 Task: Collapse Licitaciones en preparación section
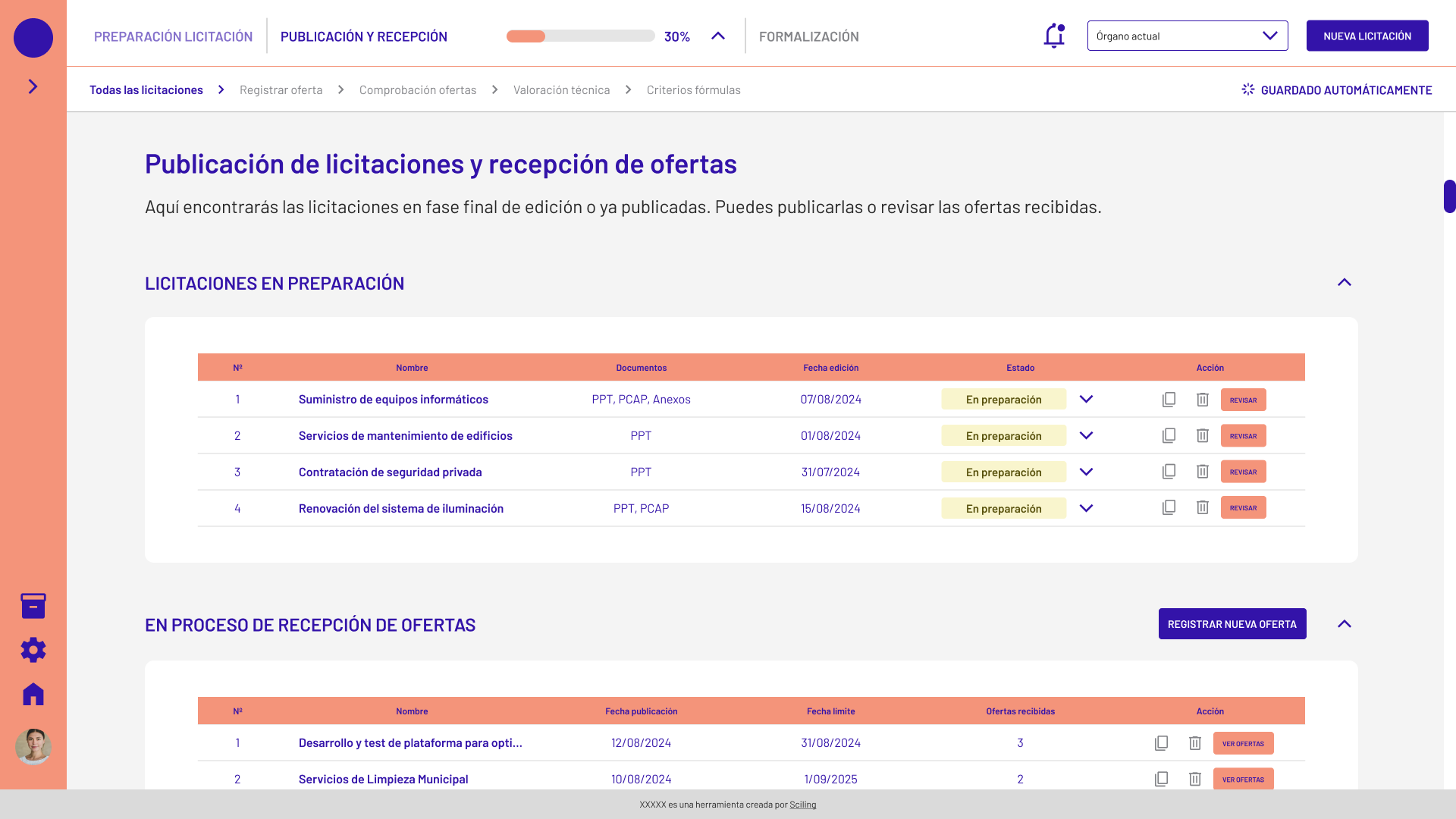[x=1344, y=283]
